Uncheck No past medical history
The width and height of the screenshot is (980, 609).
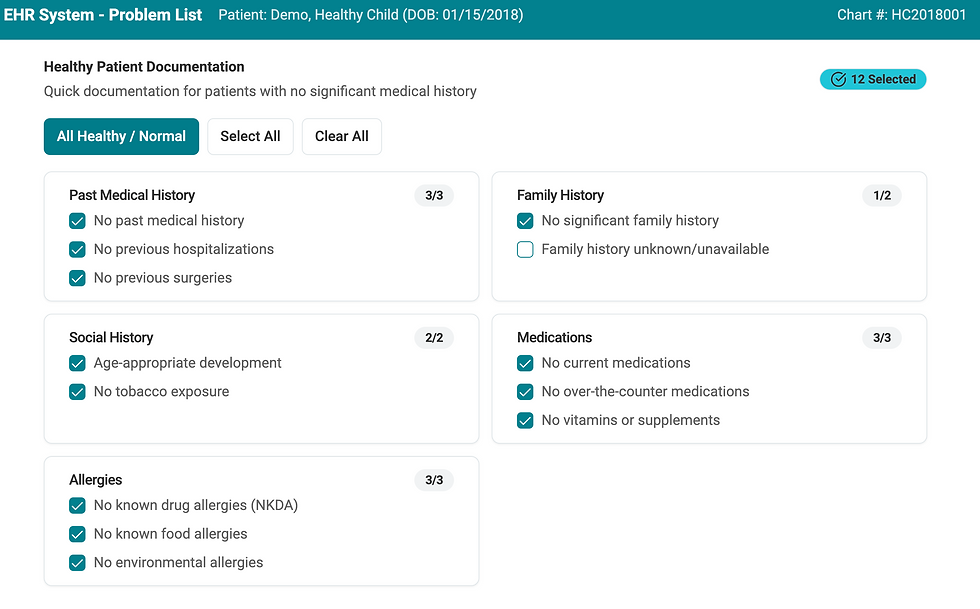[x=77, y=221]
